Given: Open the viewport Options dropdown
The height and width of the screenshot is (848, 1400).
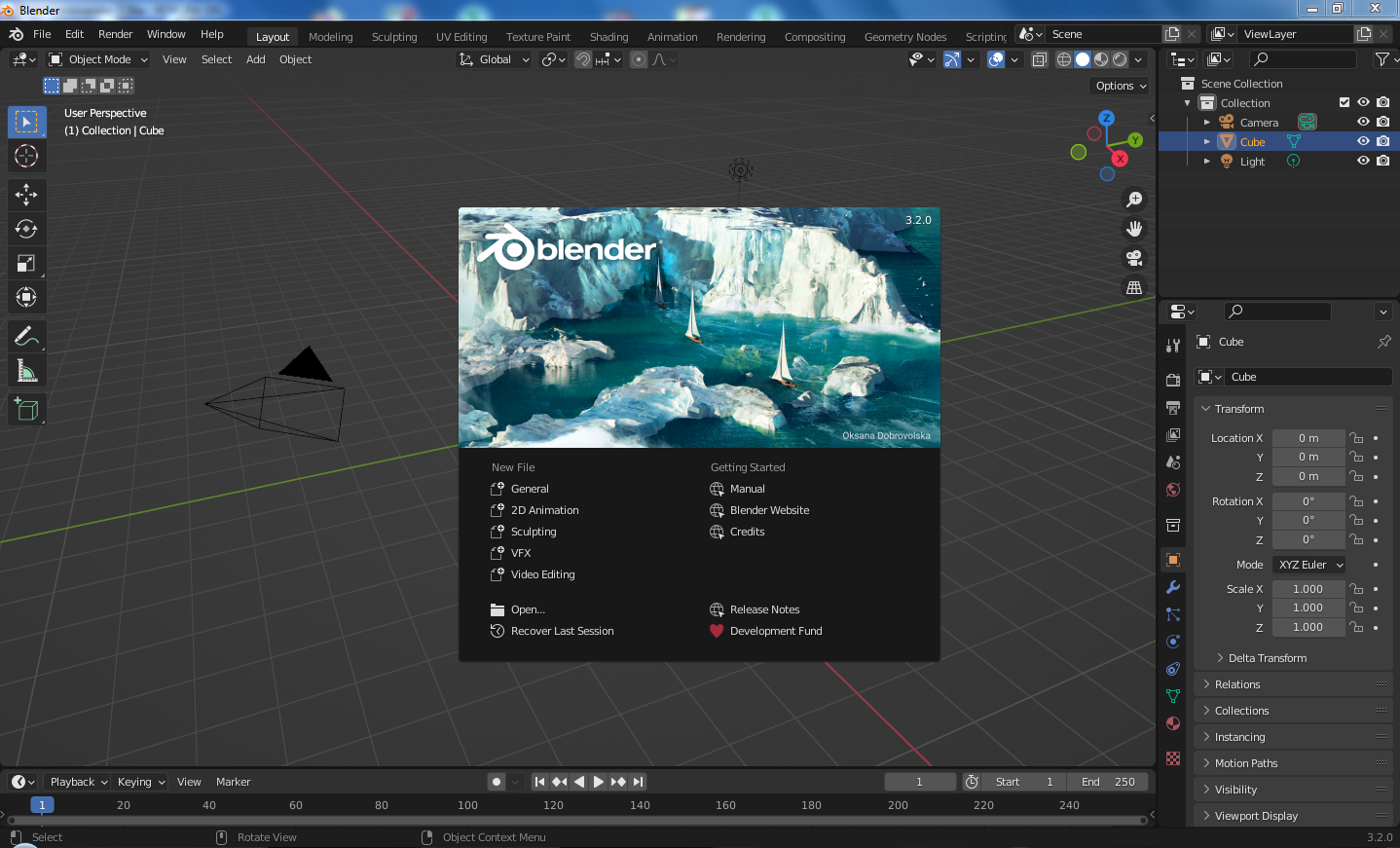Looking at the screenshot, I should pos(1121,86).
